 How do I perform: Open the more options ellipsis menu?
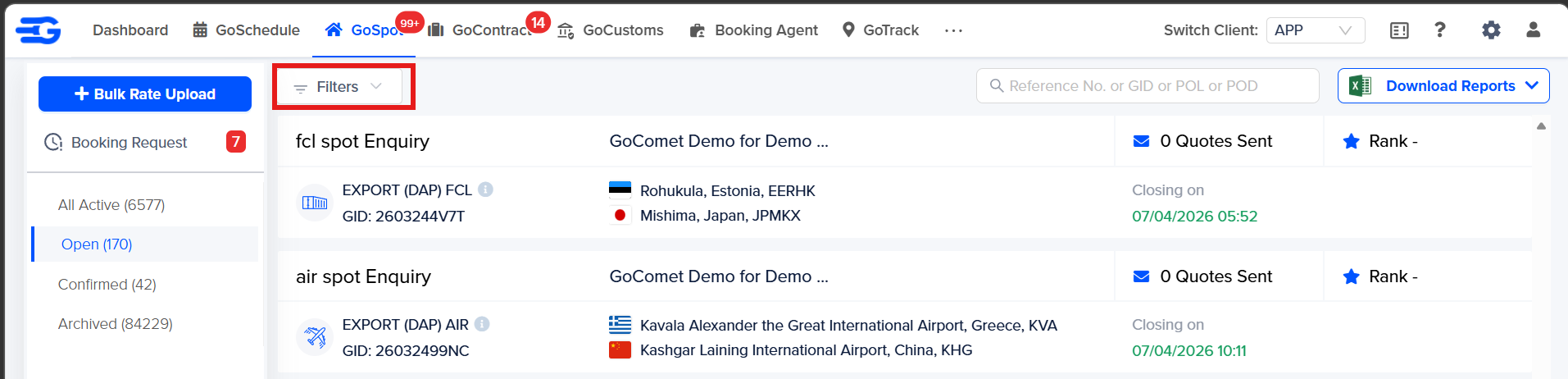point(953,30)
